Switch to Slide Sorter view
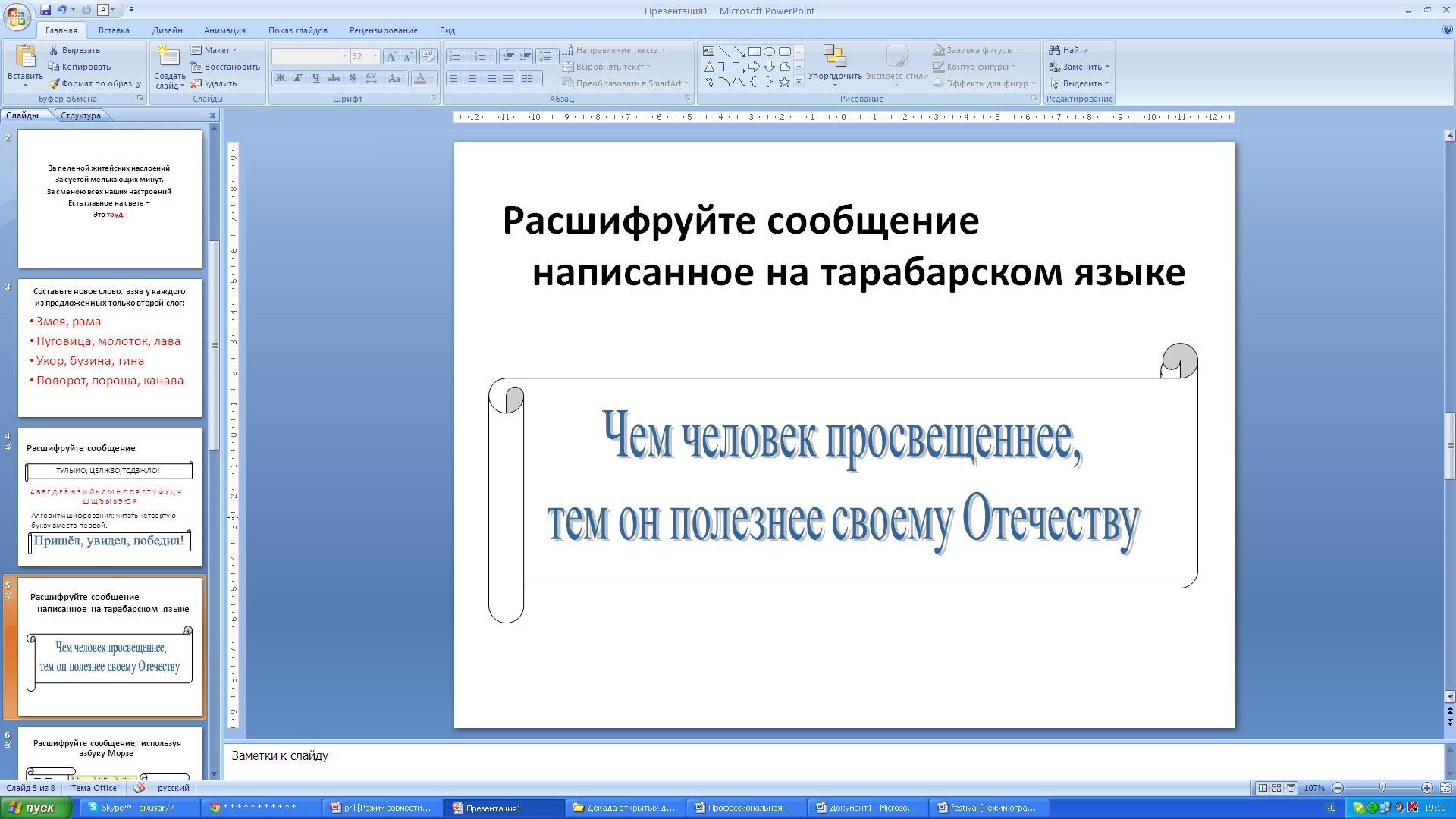The height and width of the screenshot is (819, 1456). (x=1277, y=788)
